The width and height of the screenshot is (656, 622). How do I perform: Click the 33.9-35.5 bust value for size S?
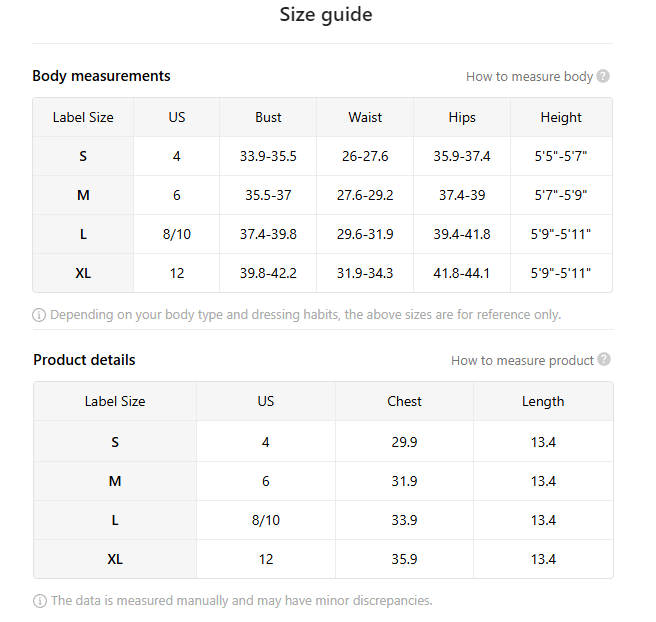pyautogui.click(x=268, y=156)
